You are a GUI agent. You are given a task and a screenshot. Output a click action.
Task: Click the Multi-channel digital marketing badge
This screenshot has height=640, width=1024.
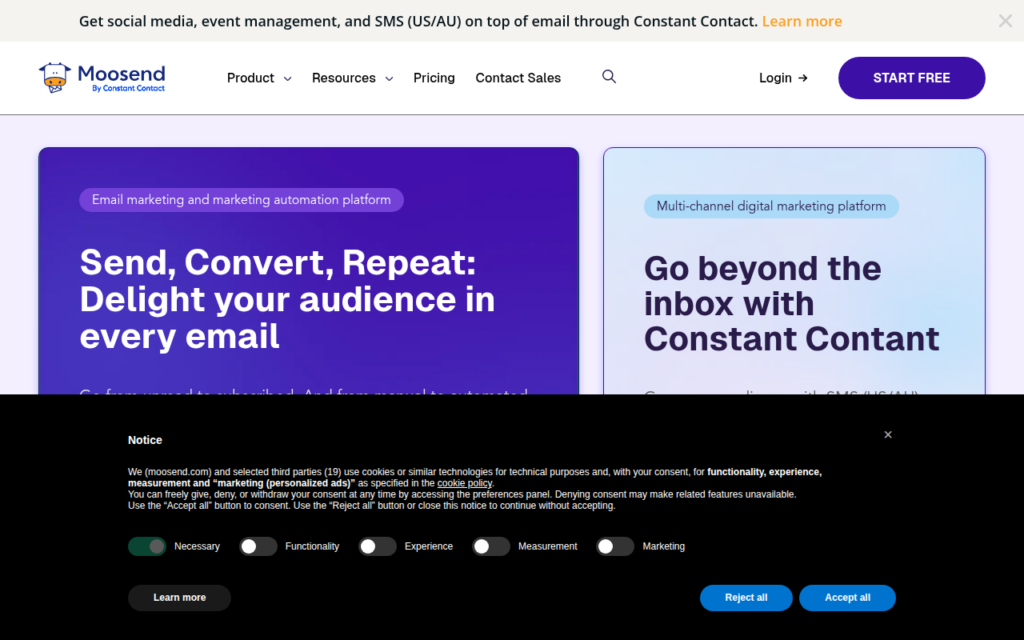pos(771,206)
